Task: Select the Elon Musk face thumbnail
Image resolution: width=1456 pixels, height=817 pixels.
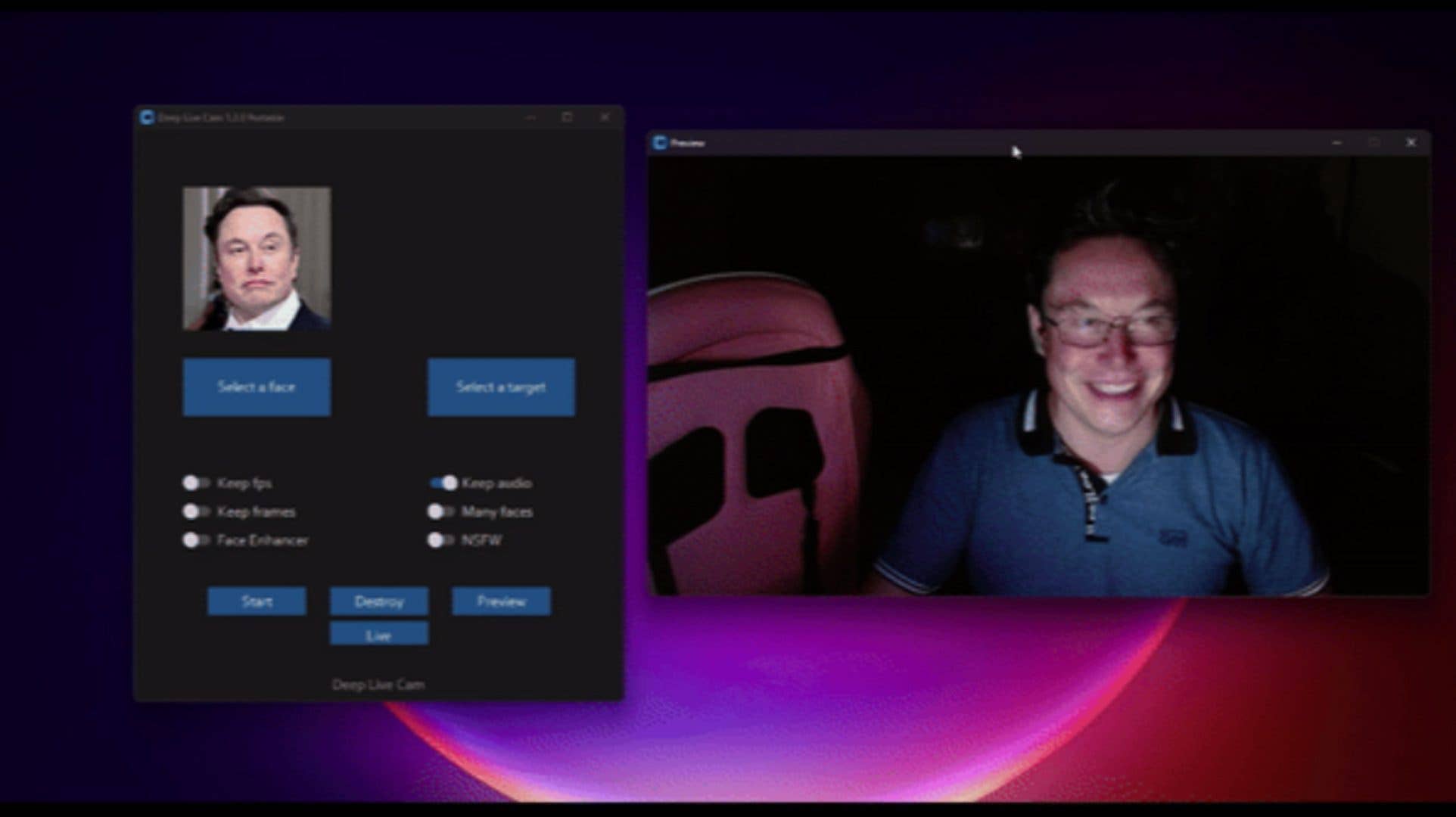Action: point(256,261)
